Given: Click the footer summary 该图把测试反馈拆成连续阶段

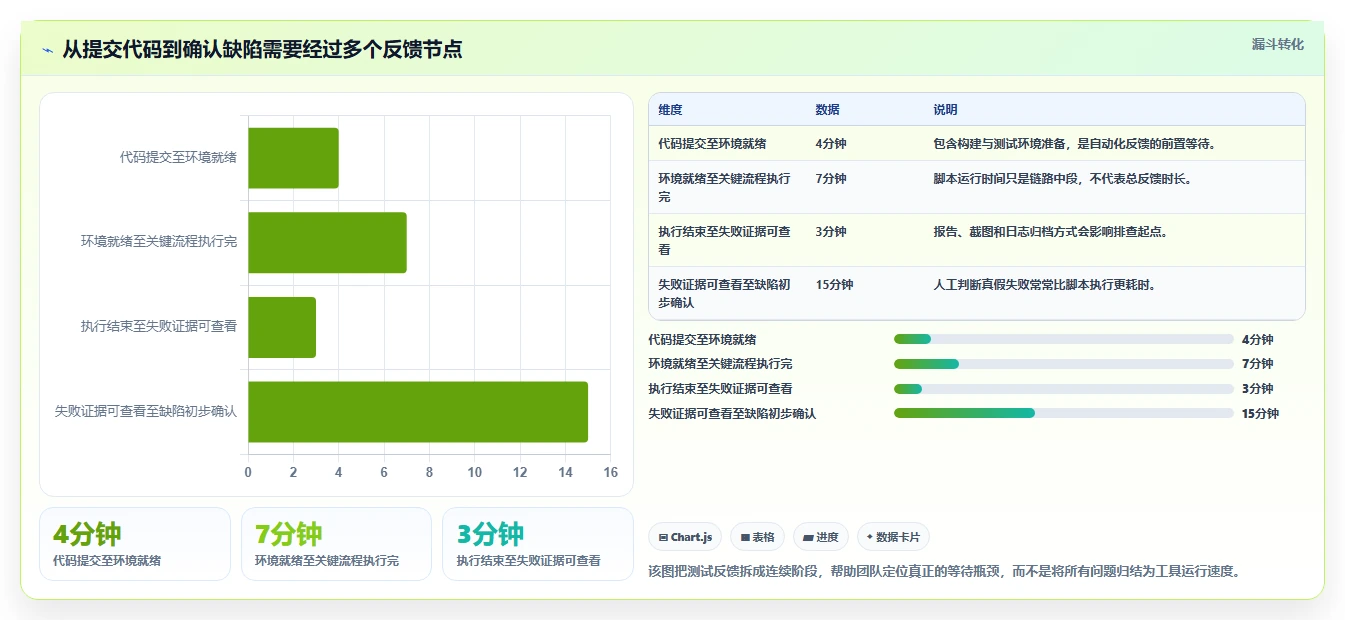Looking at the screenshot, I should click(x=945, y=572).
